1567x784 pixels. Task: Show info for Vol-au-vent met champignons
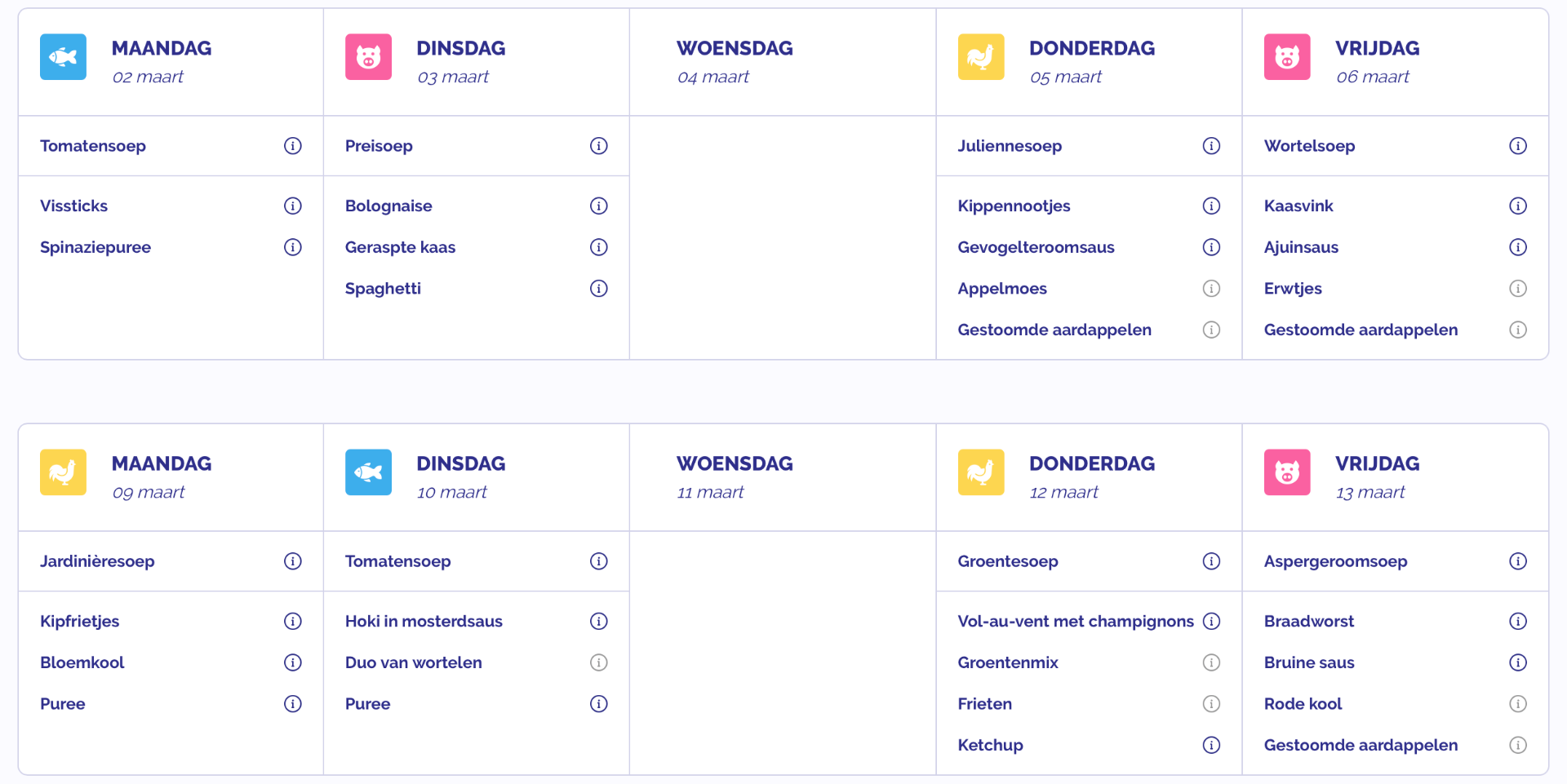pyautogui.click(x=1211, y=621)
